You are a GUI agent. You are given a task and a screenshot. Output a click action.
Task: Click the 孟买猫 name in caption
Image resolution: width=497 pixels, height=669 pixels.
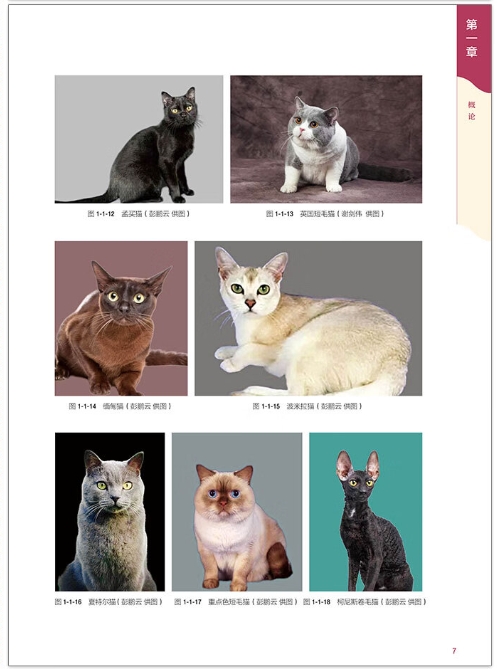pos(132,214)
